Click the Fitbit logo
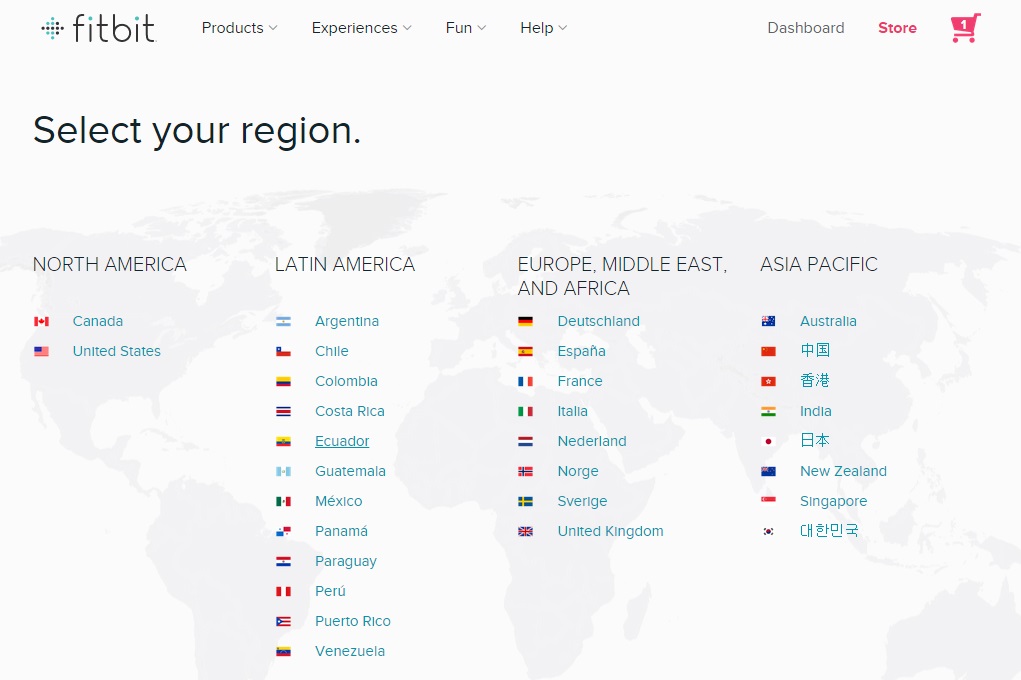Image resolution: width=1021 pixels, height=680 pixels. [98, 28]
